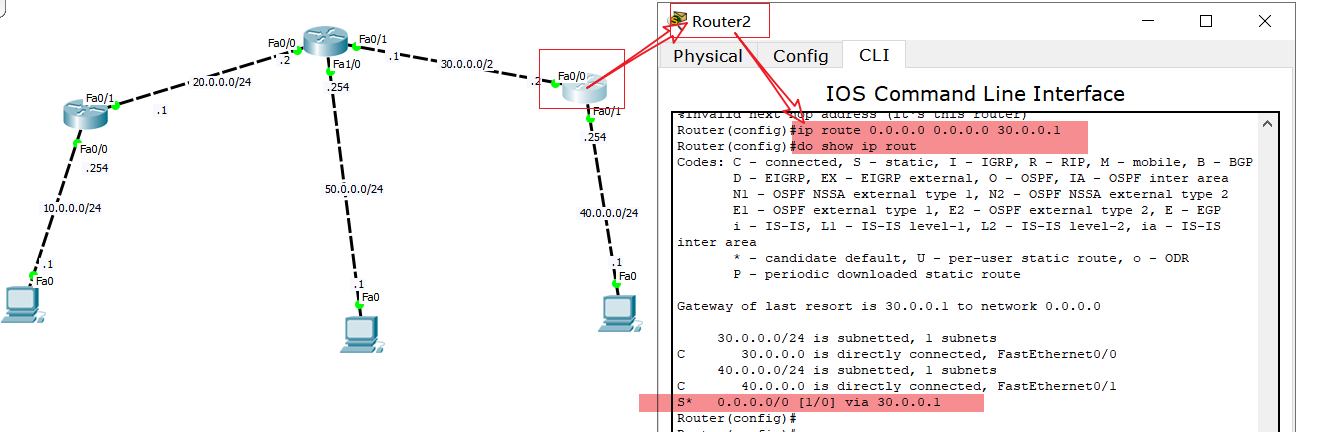
Task: Select the Router2 device in the topology
Action: (582, 88)
